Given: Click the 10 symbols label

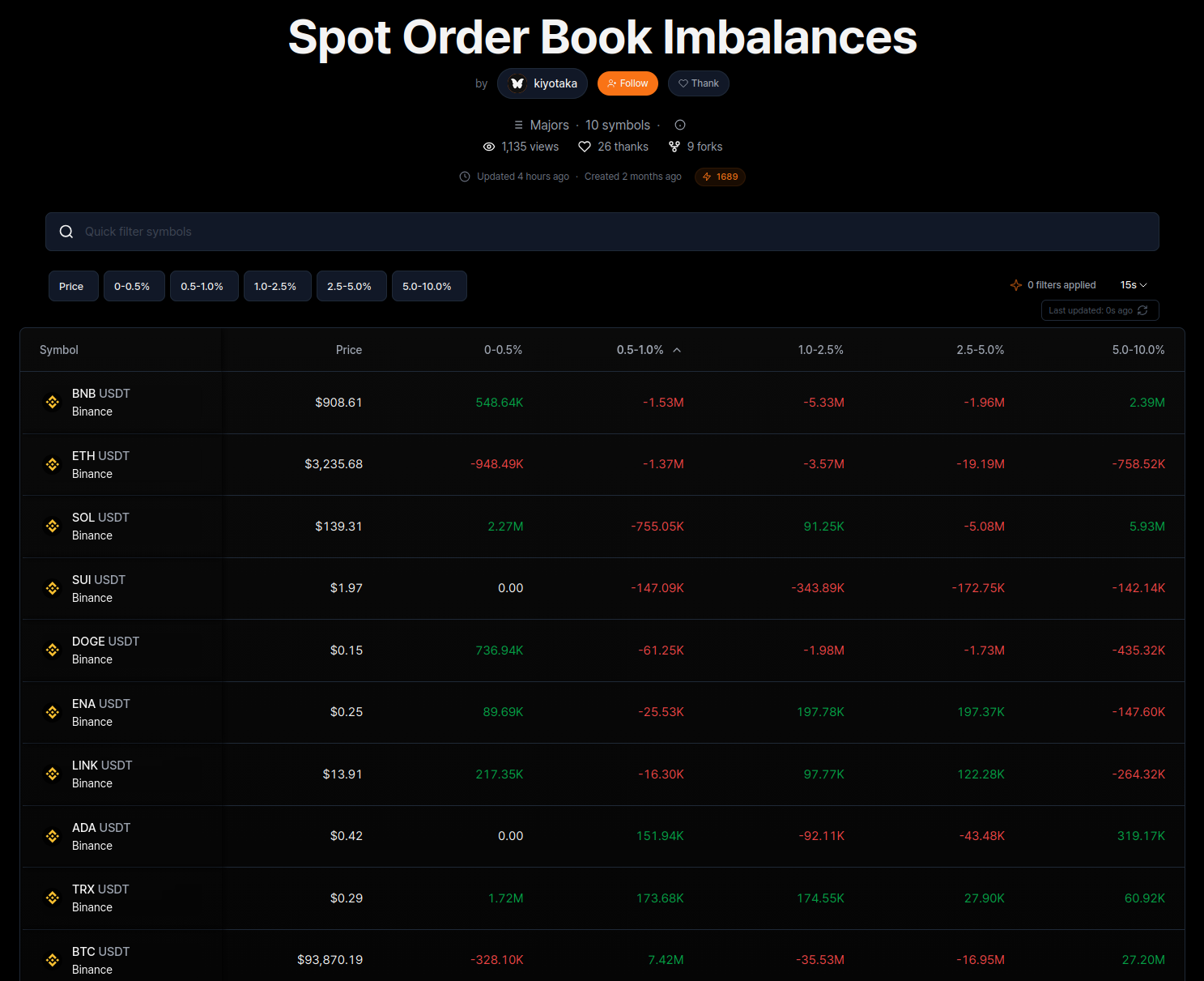Looking at the screenshot, I should (618, 125).
